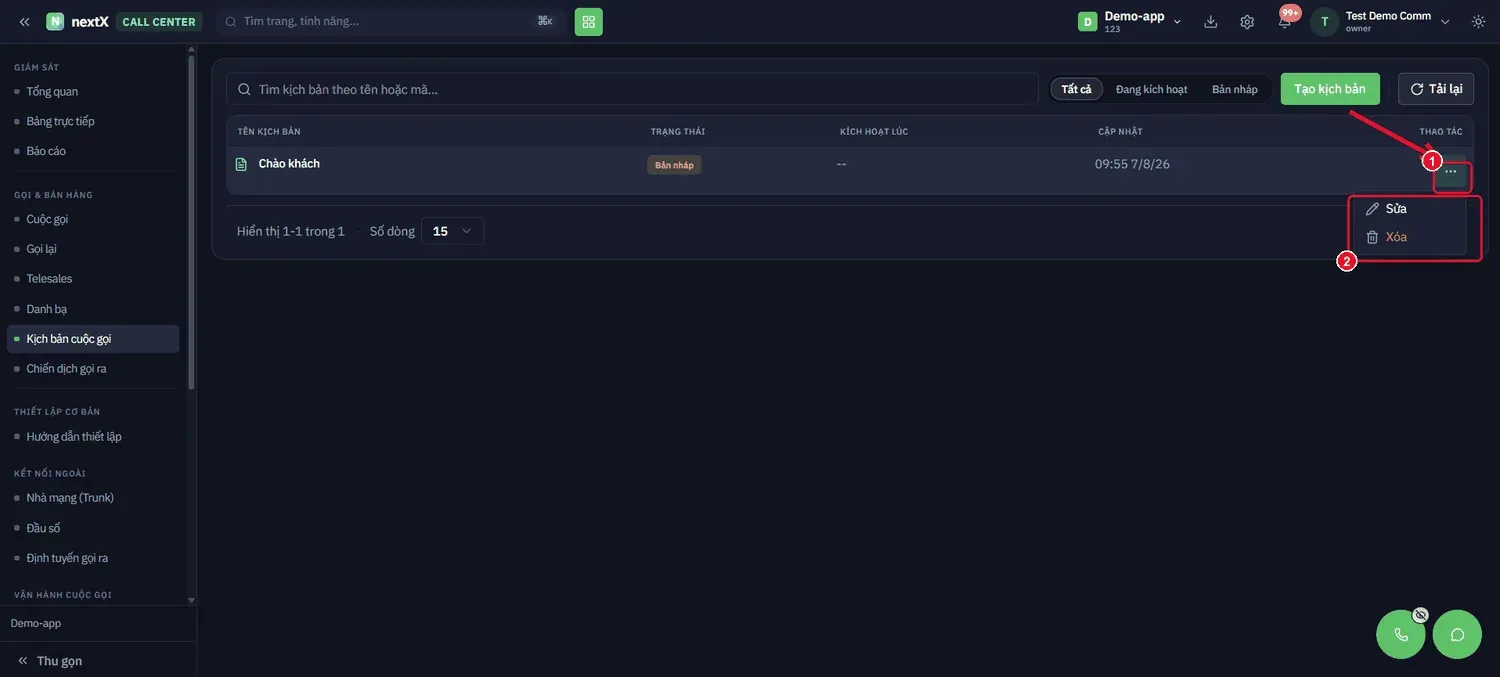Open notifications bell with 99+ badge
This screenshot has width=1500, height=677.
[x=1285, y=20]
